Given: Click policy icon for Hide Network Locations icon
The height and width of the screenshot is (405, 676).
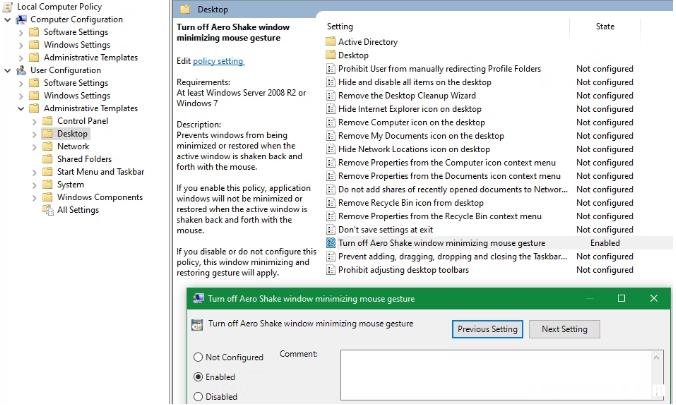Looking at the screenshot, I should [x=331, y=149].
